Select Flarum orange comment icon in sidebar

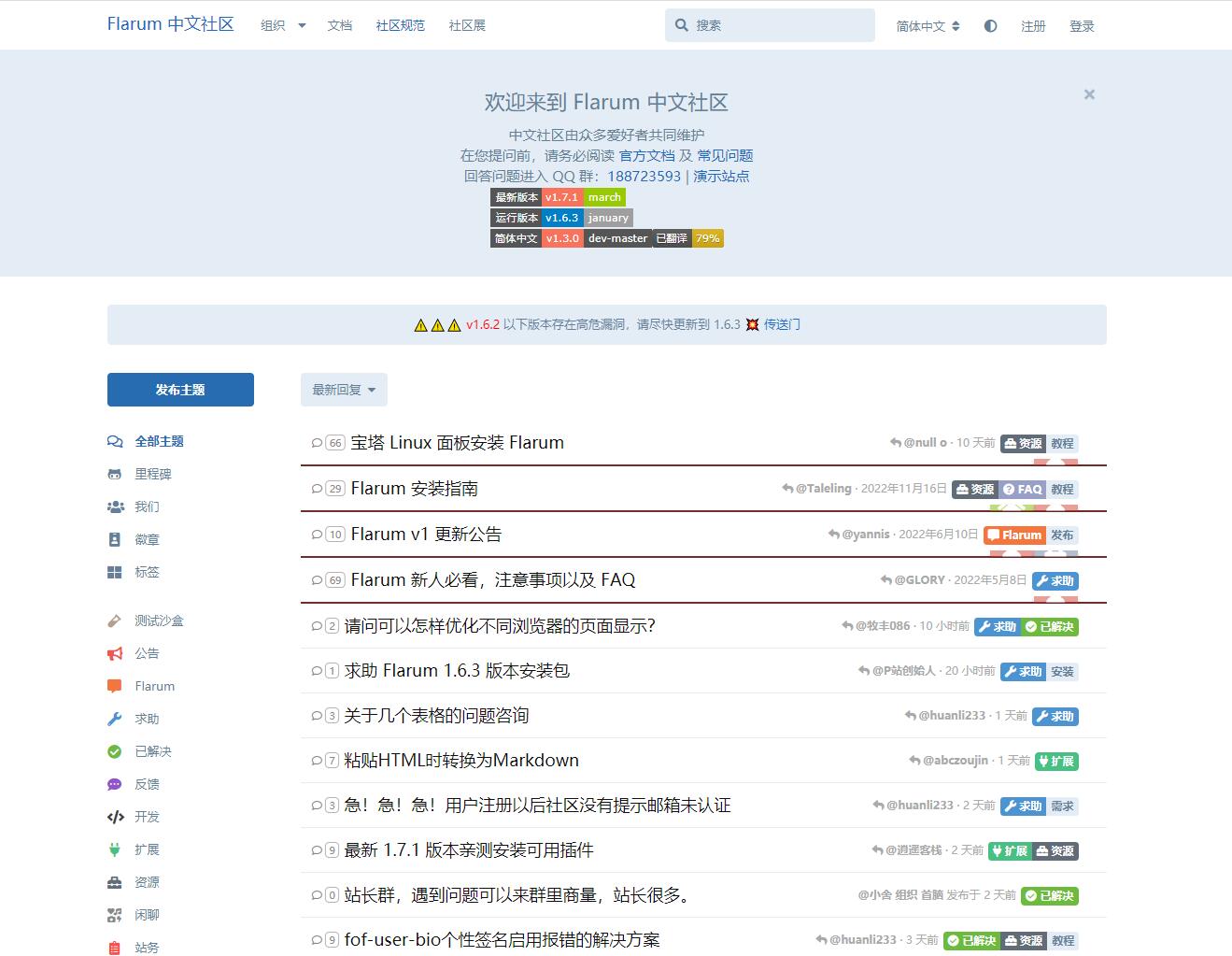point(115,686)
